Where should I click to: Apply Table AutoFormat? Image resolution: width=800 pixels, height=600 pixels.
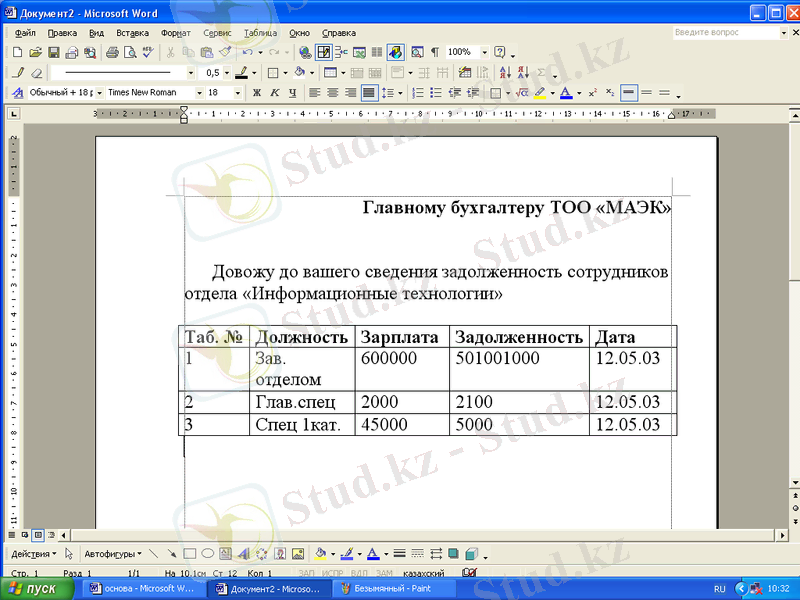465,73
